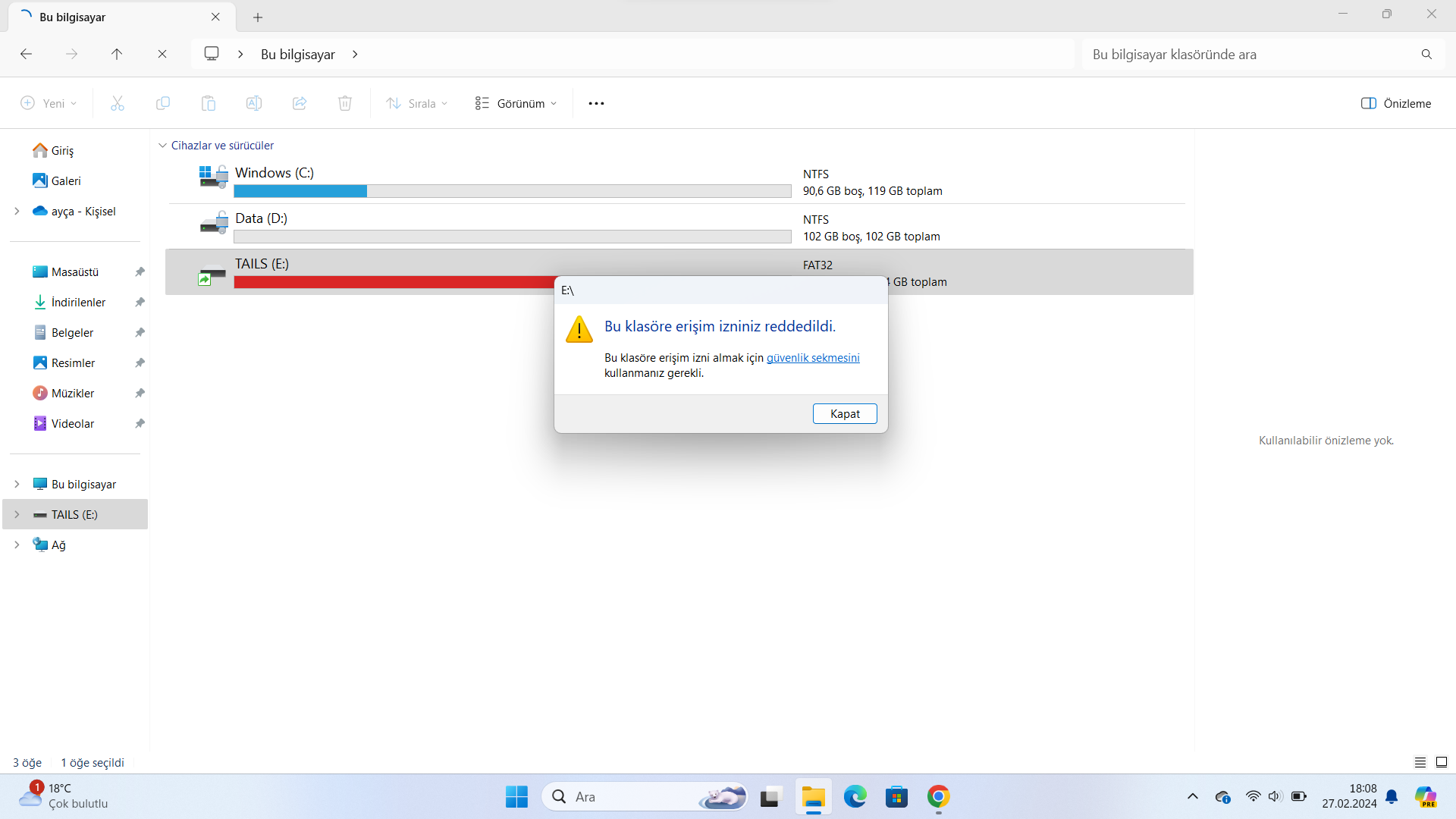The image size is (1456, 819).
Task: Select Belgeler in the navigation pane
Action: 72,333
